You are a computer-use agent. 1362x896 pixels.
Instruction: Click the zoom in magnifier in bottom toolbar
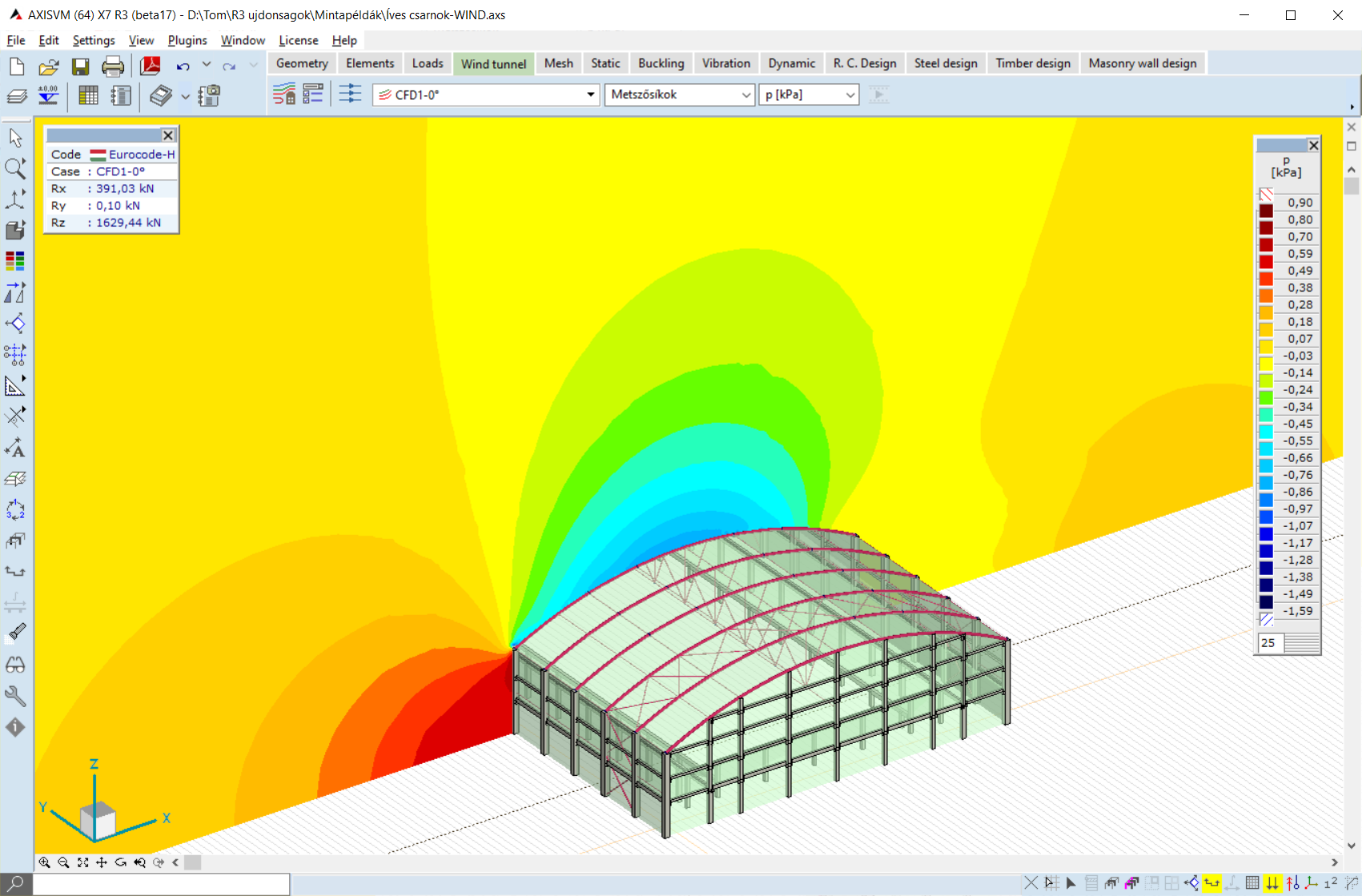45,862
